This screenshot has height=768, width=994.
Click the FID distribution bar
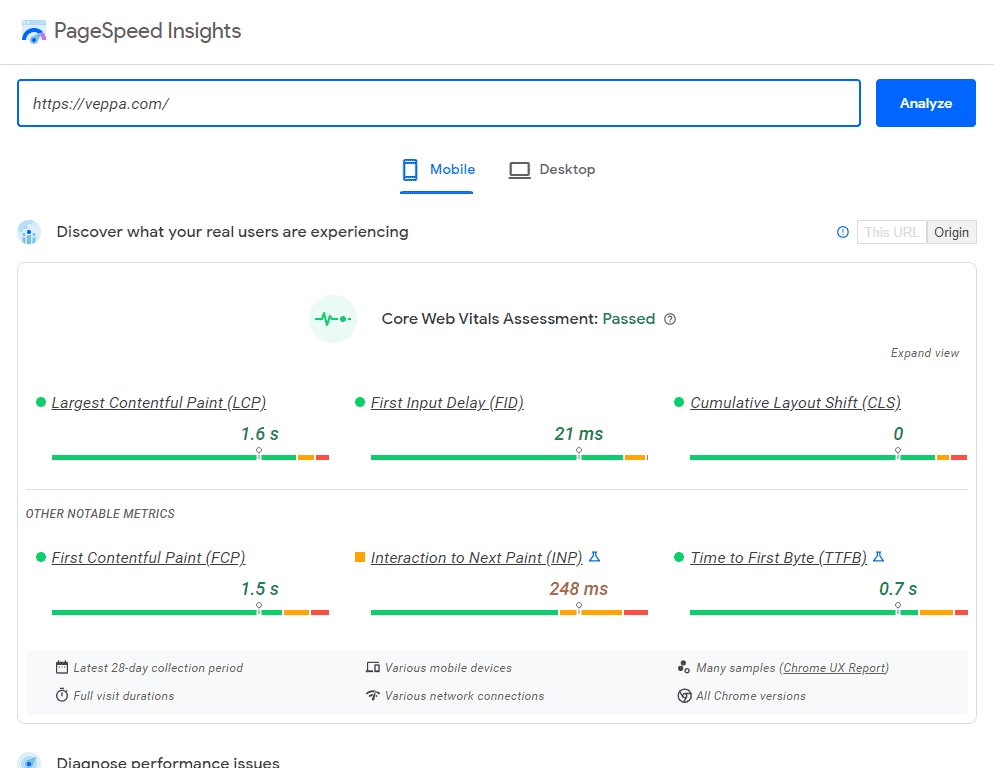click(509, 457)
